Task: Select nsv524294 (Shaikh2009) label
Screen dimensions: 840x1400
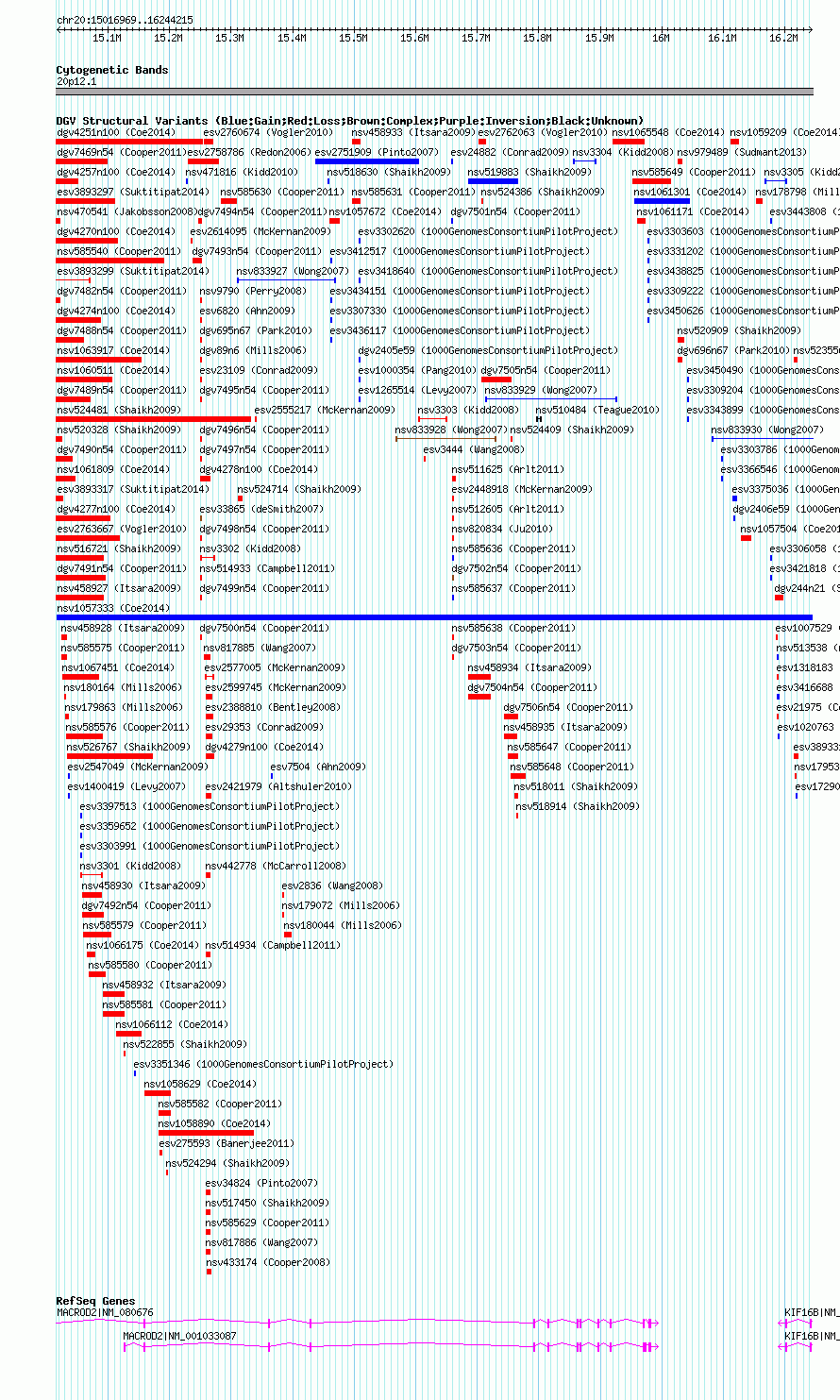Action: tap(228, 1164)
